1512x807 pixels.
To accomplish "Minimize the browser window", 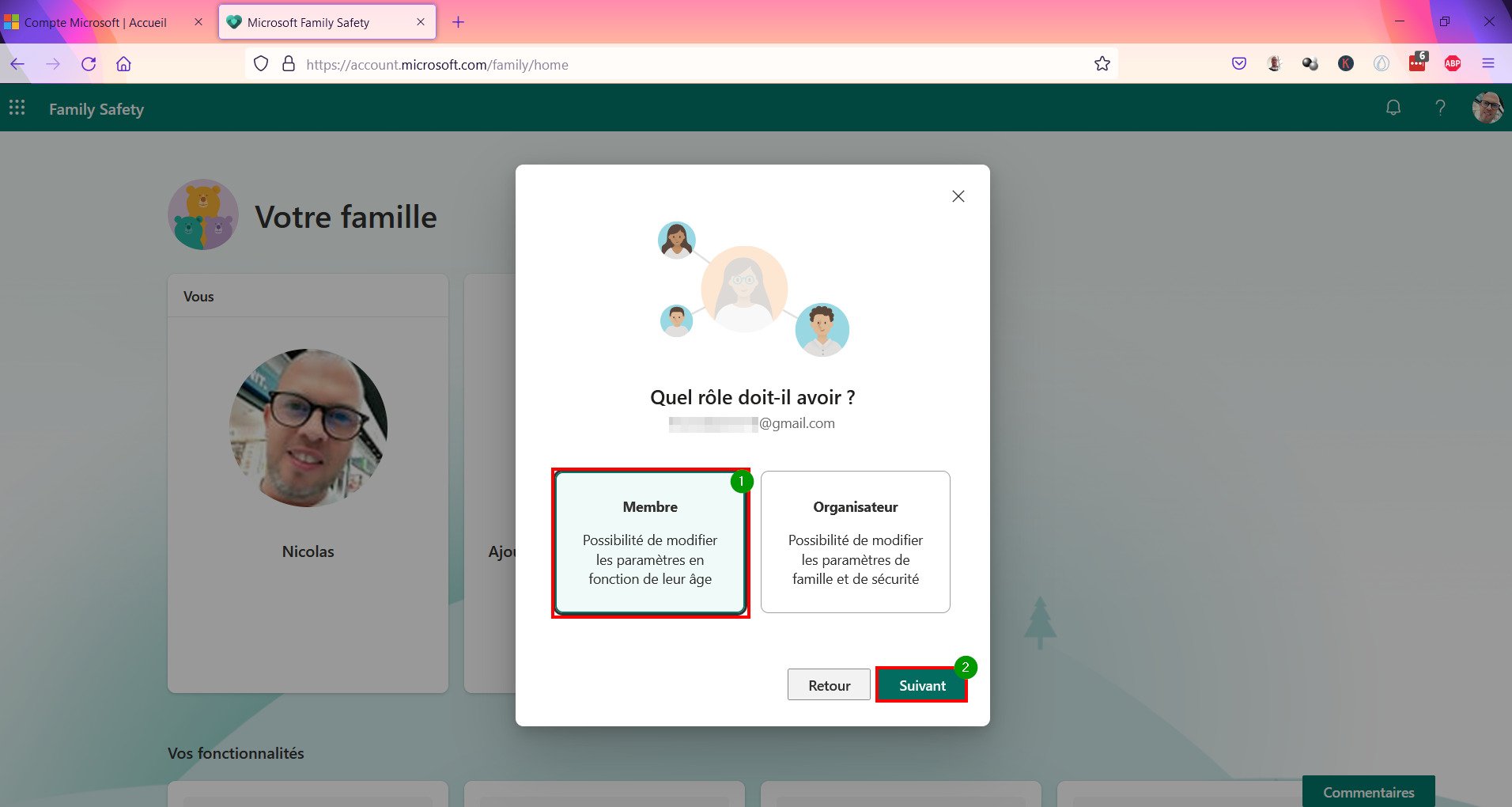I will coord(1400,21).
